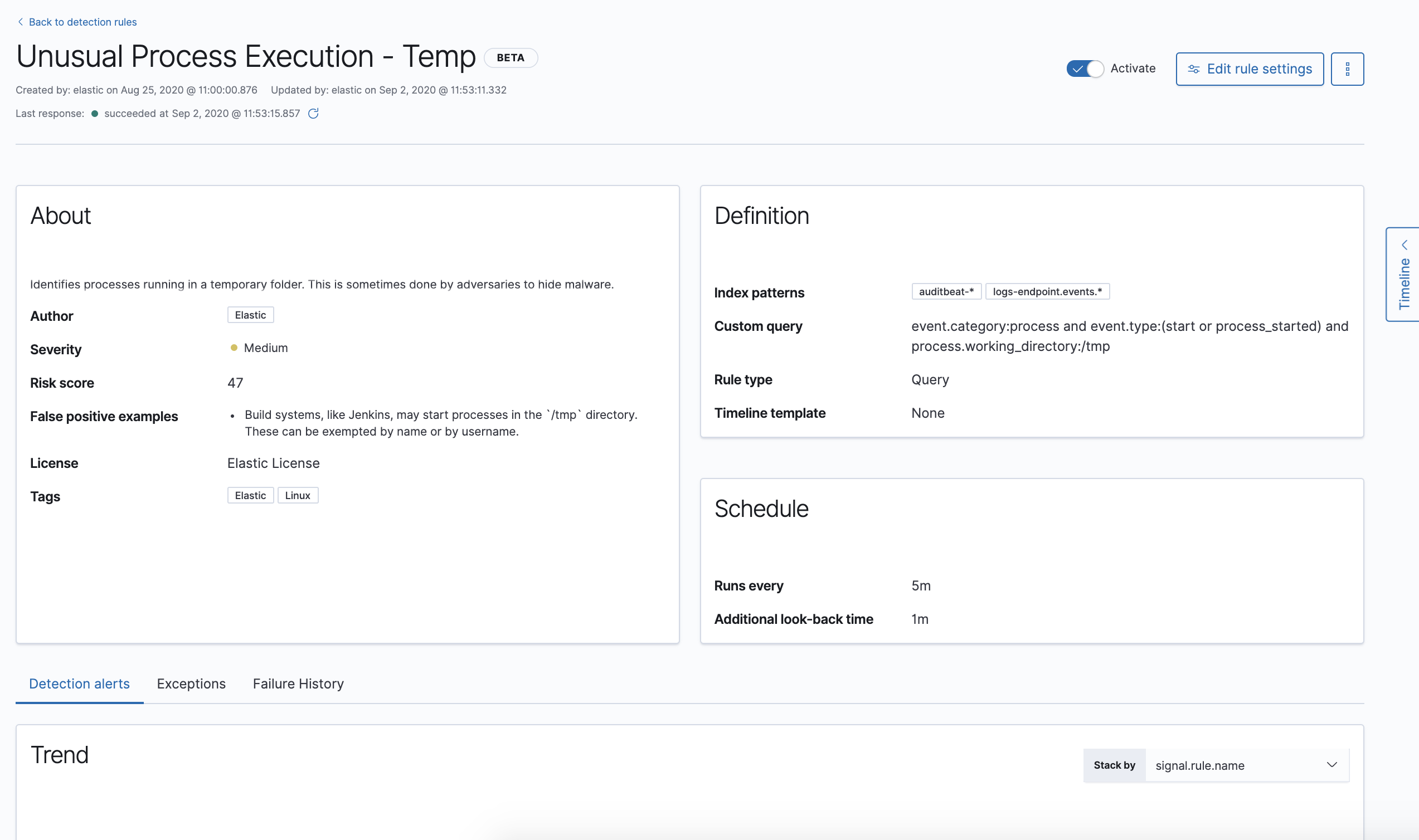This screenshot has height=840, width=1419.
Task: Switch to the Exceptions tab
Action: point(191,684)
